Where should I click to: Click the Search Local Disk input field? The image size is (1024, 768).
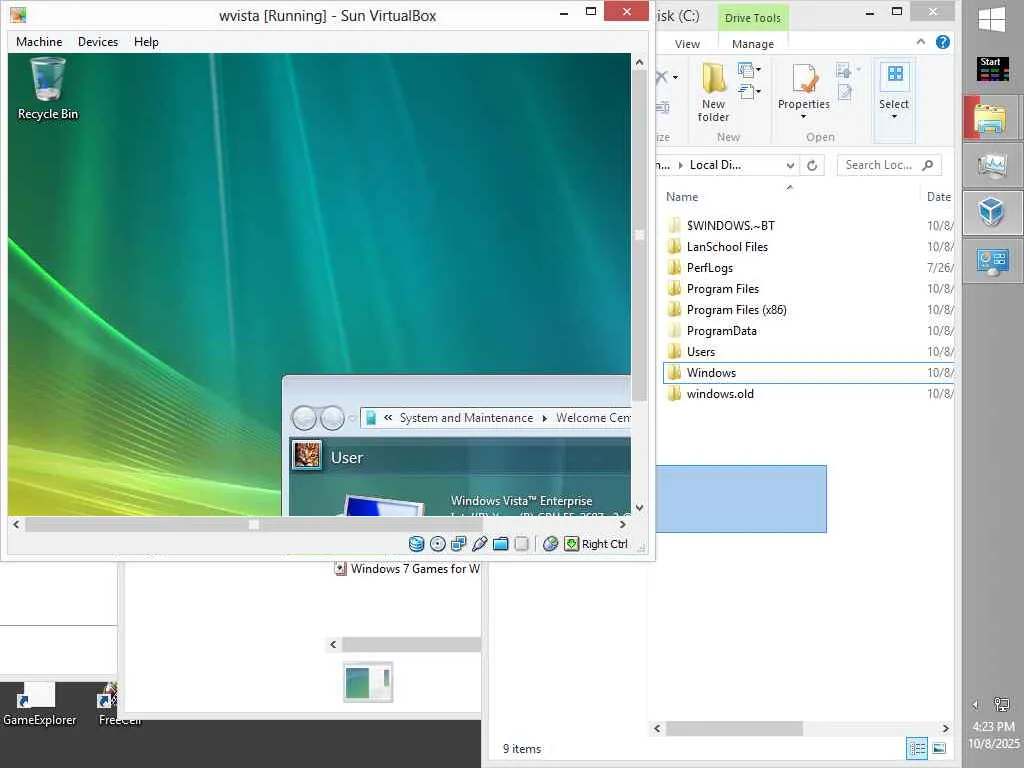click(x=889, y=165)
